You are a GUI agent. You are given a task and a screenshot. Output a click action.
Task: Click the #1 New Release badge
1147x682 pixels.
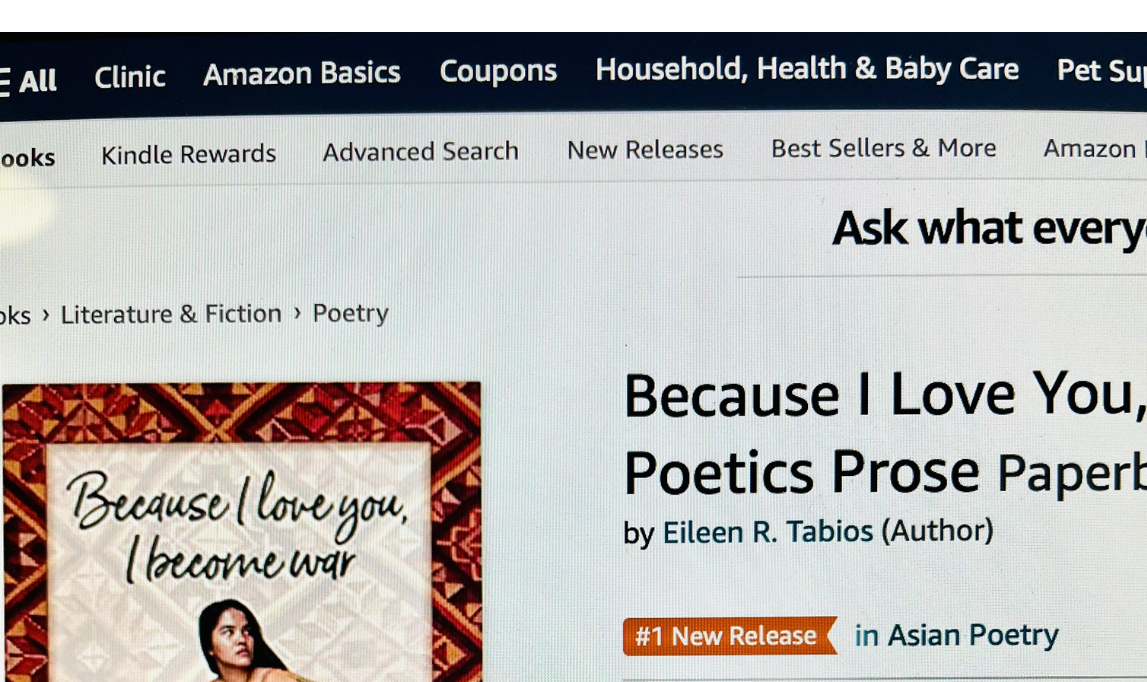click(x=729, y=636)
